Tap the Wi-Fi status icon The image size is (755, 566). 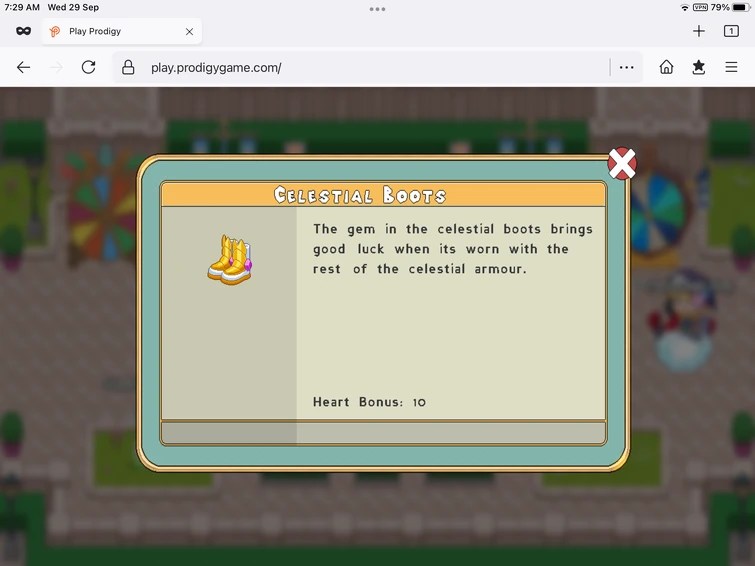[684, 8]
